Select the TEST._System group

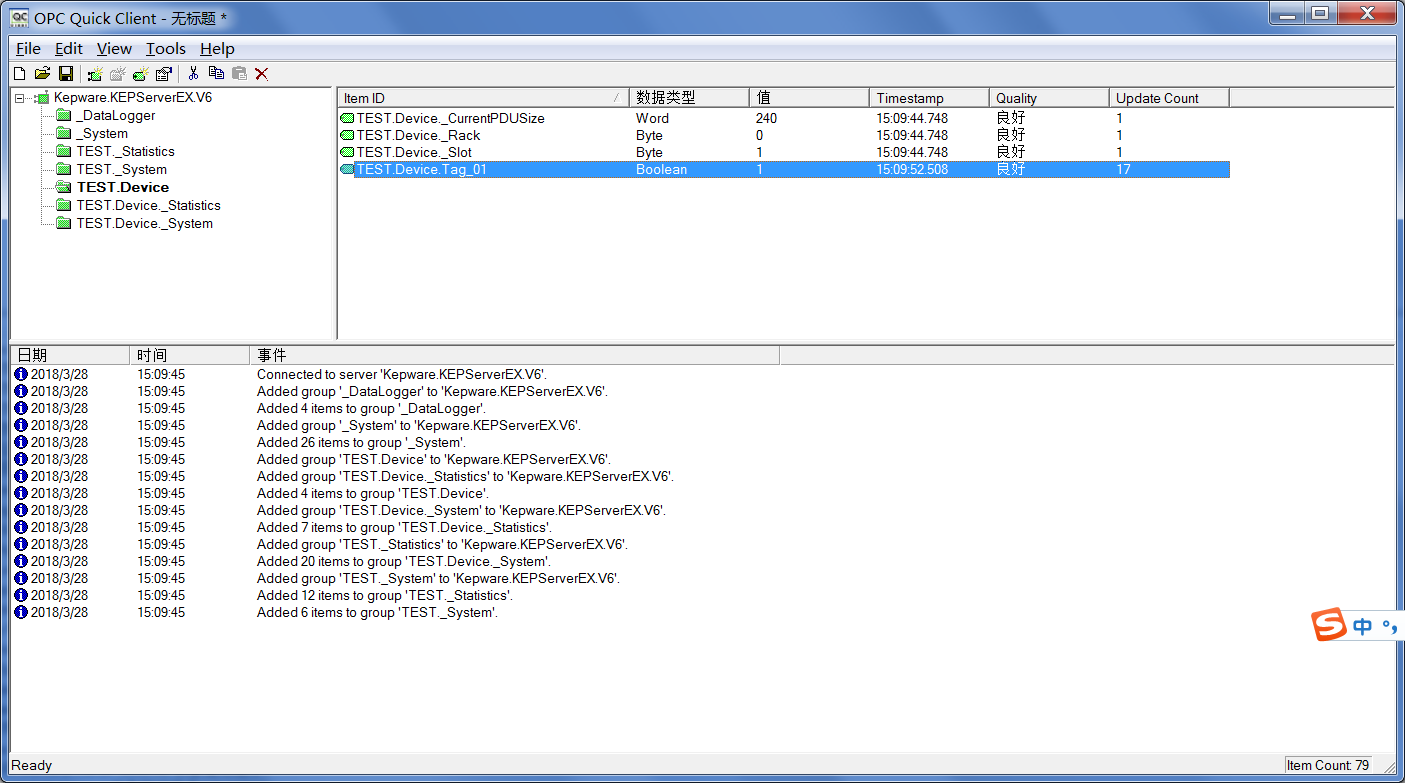pos(121,170)
